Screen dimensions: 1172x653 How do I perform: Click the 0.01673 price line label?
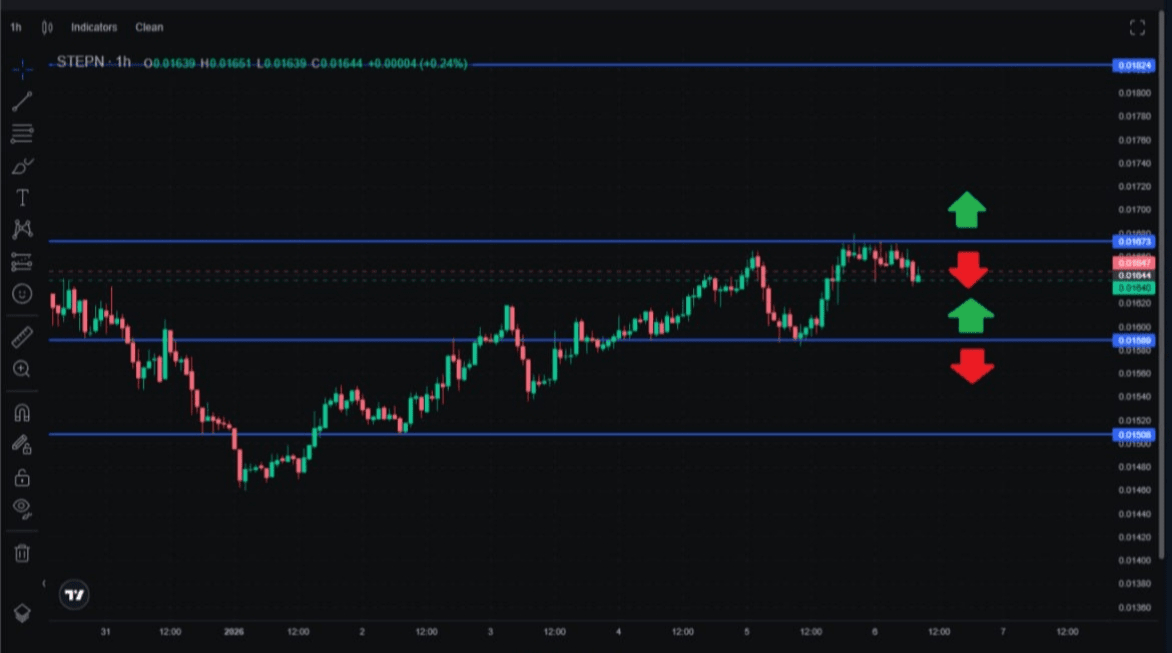click(x=1134, y=241)
